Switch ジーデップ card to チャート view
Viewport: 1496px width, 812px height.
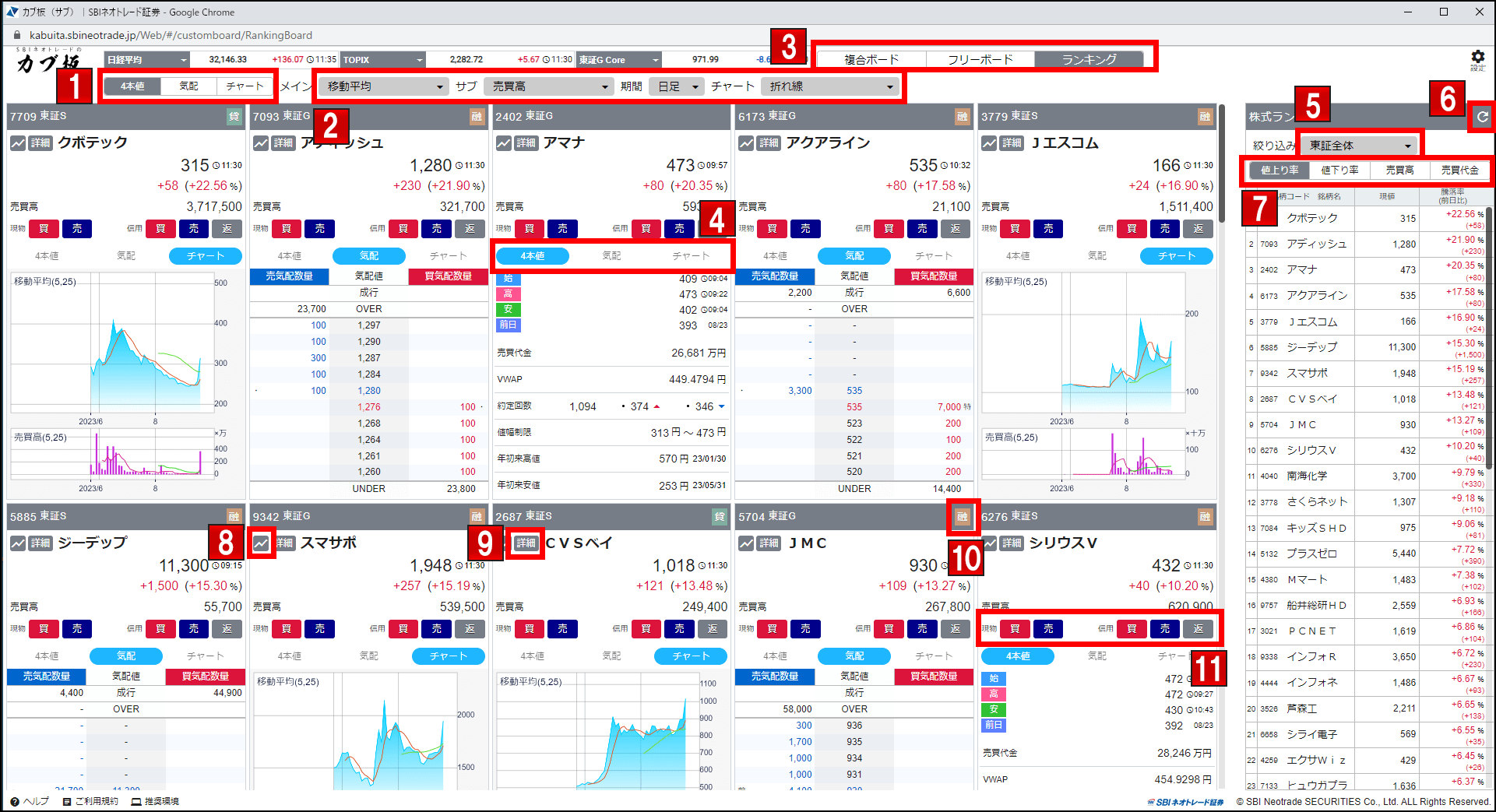pos(206,656)
